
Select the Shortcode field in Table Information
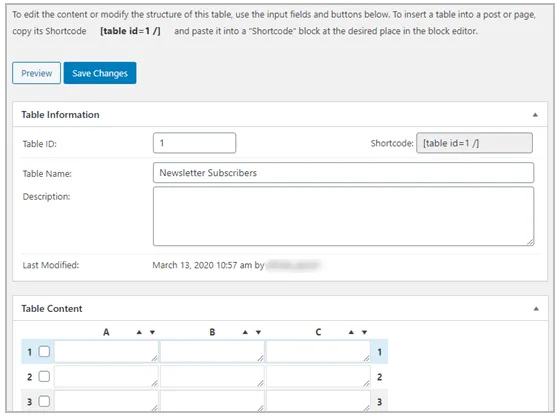(x=474, y=143)
